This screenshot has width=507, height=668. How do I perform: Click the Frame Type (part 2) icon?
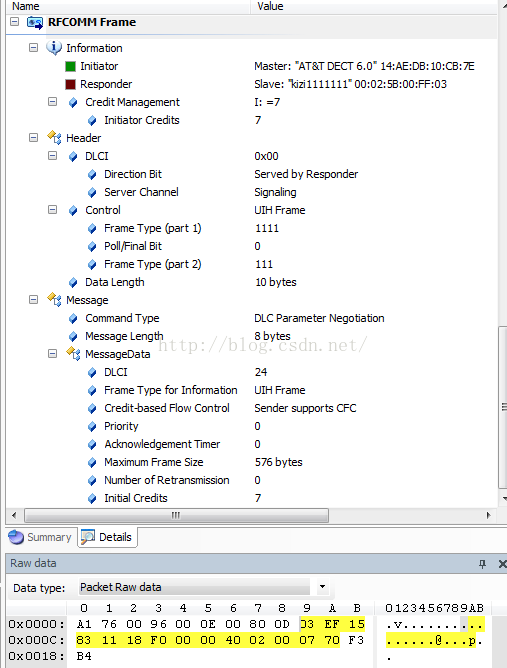pyautogui.click(x=92, y=265)
